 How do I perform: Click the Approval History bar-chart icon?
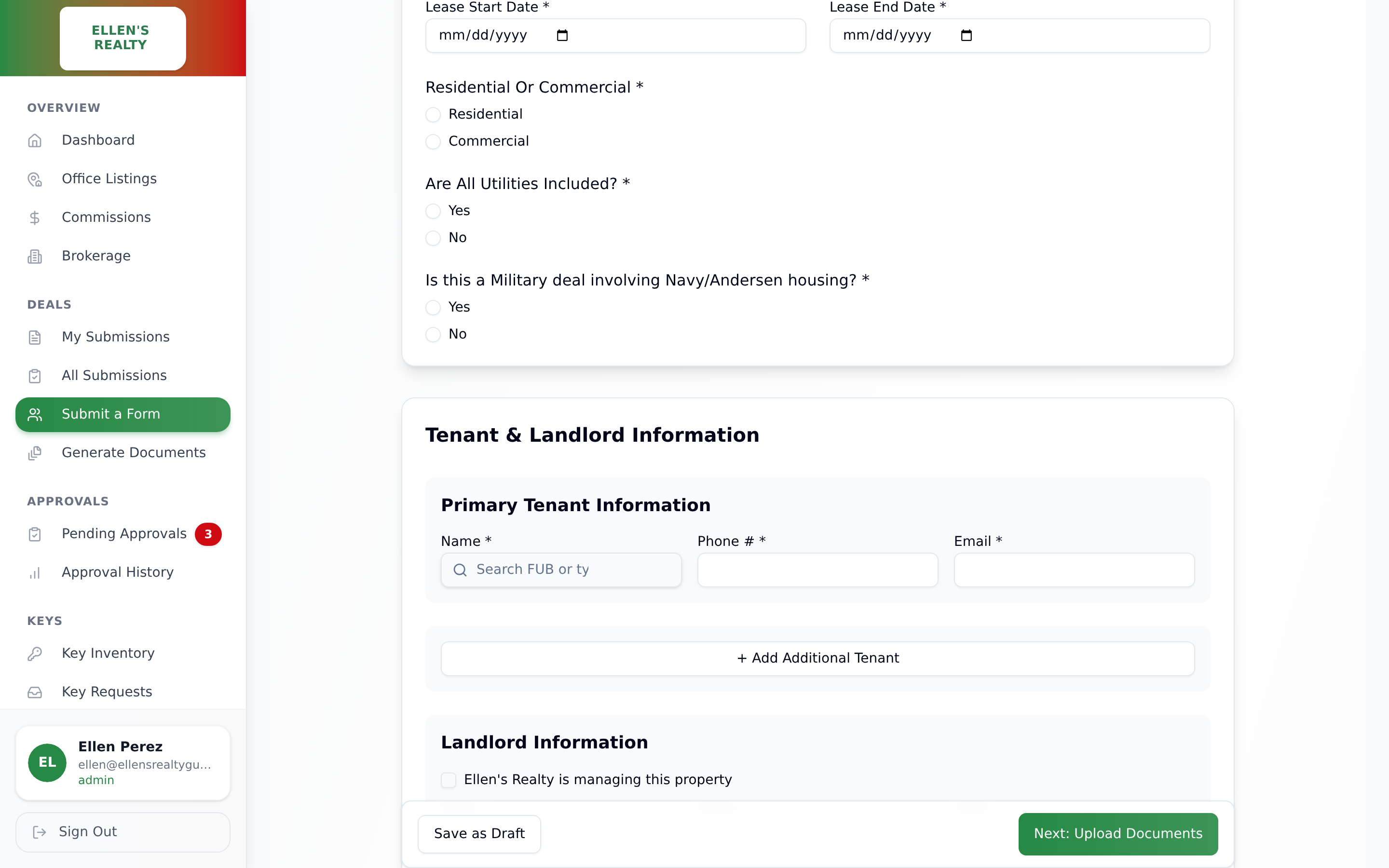coord(35,572)
